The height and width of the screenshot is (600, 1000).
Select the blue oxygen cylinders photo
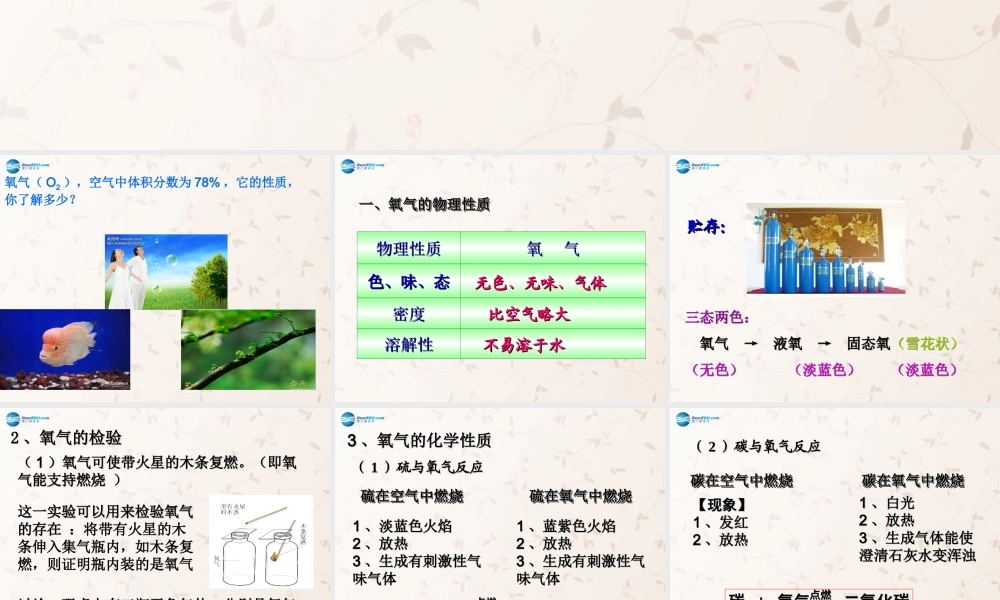(826, 247)
